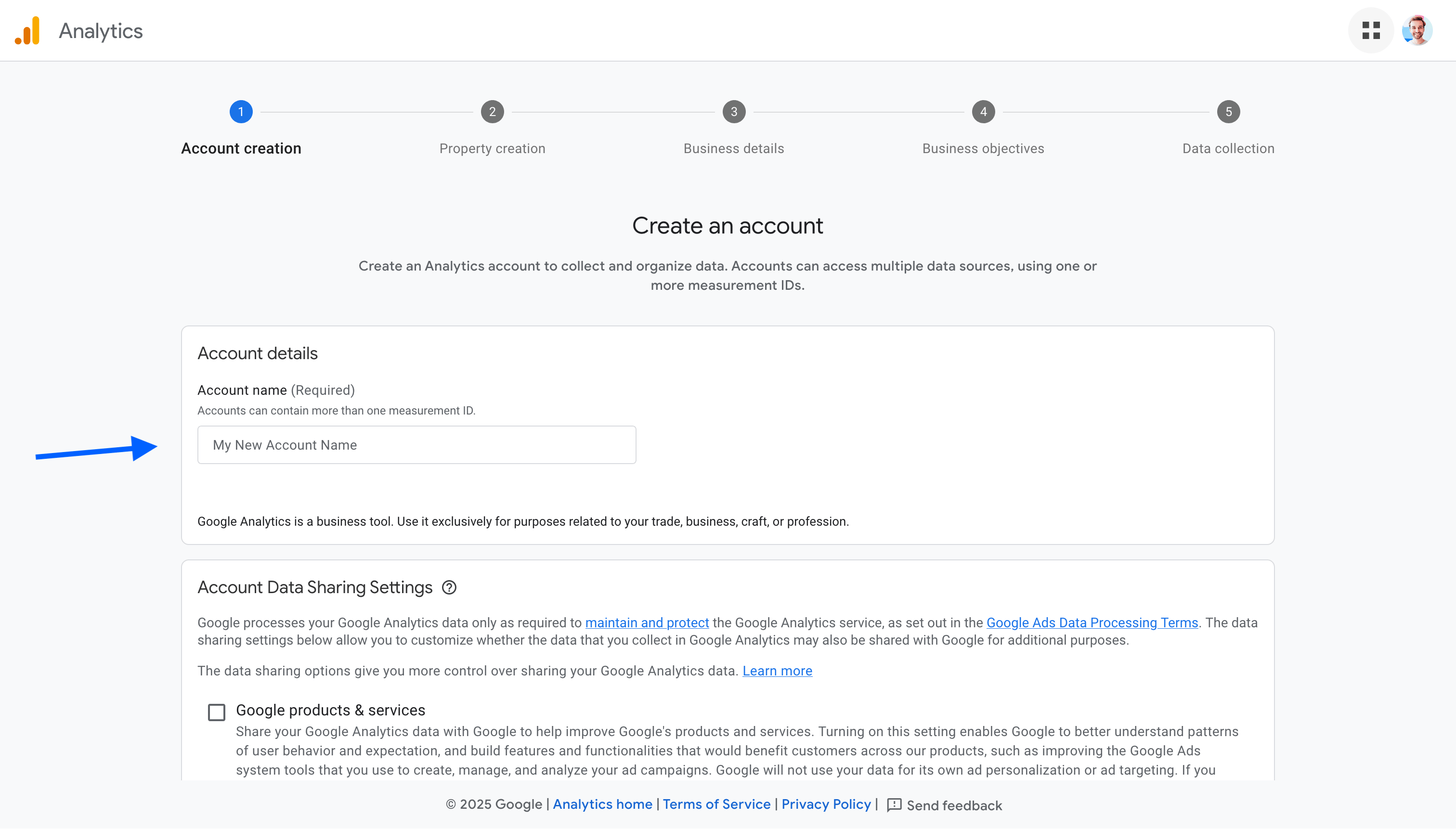1456x829 pixels.
Task: Click step 2 Property creation circle icon
Action: [492, 111]
